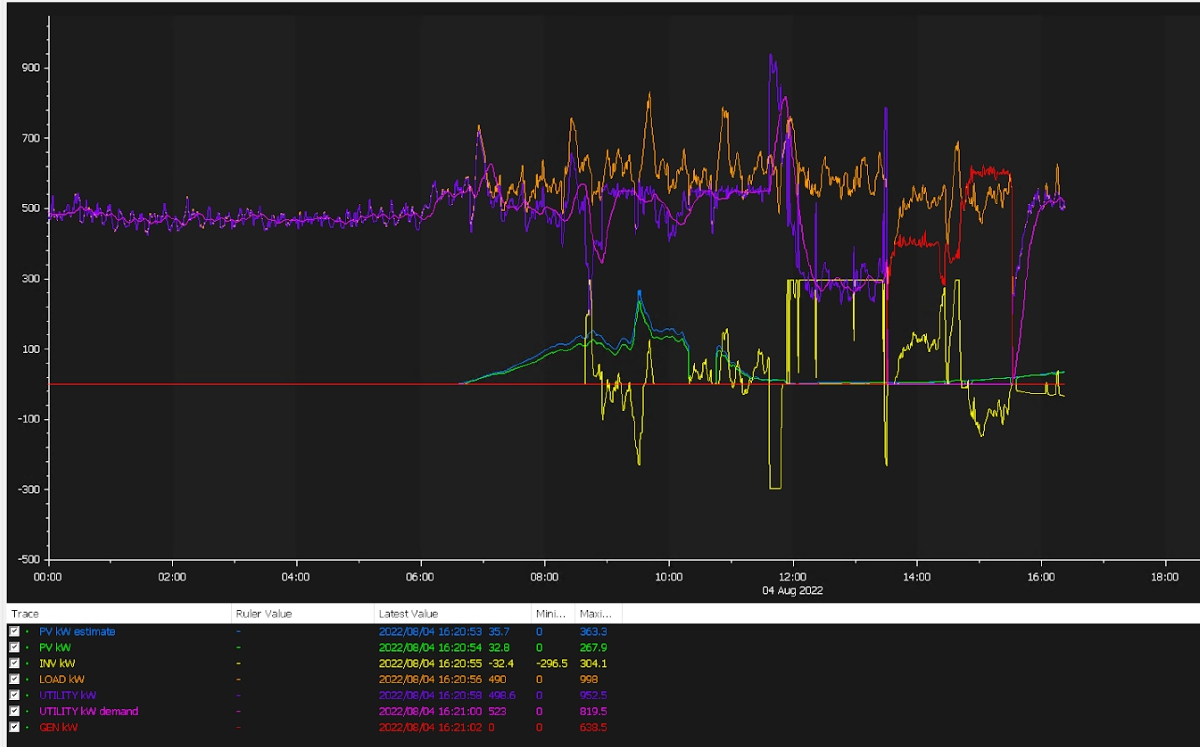Hide the LOAD kW trace via its checkbox
Viewport: 1200px width, 747px height.
click(14, 679)
